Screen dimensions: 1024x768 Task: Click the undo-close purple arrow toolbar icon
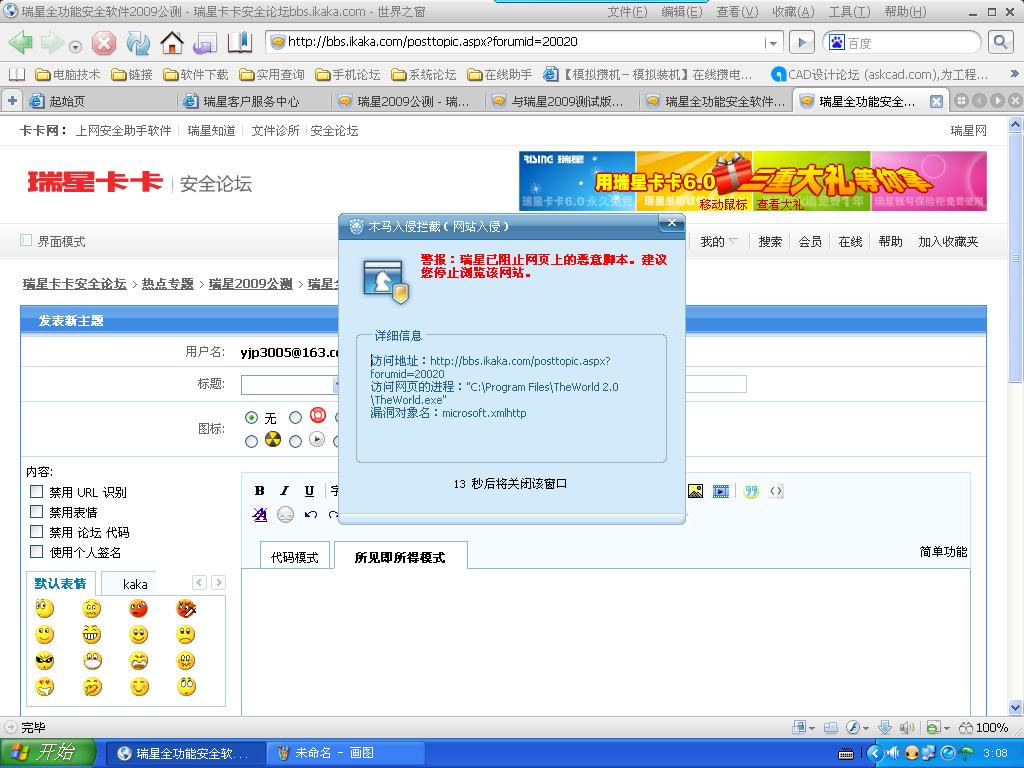pyautogui.click(x=205, y=43)
